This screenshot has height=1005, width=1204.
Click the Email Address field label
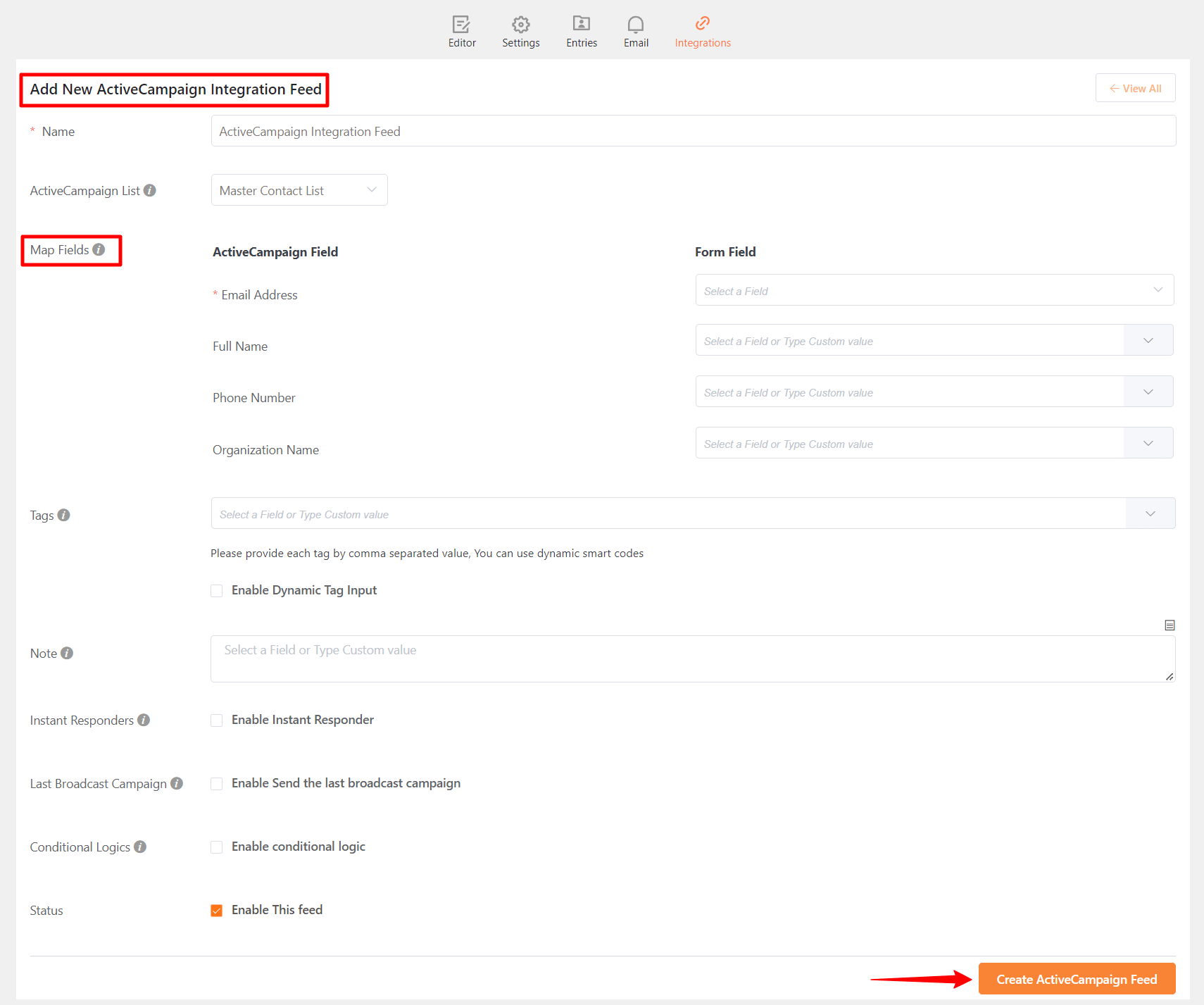(259, 295)
